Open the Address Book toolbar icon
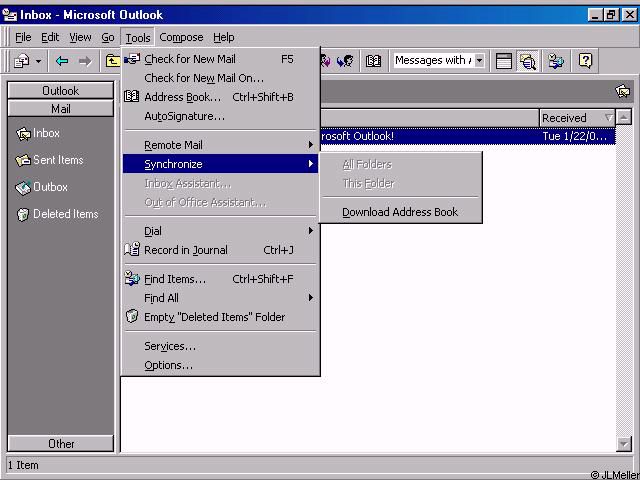The width and height of the screenshot is (640, 480). 373,61
